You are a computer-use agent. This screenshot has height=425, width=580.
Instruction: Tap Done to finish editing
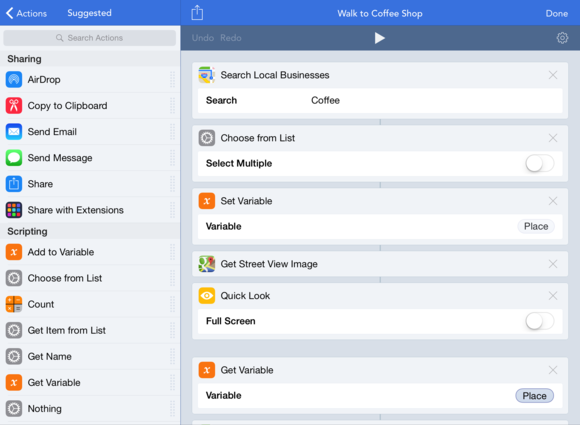(557, 13)
